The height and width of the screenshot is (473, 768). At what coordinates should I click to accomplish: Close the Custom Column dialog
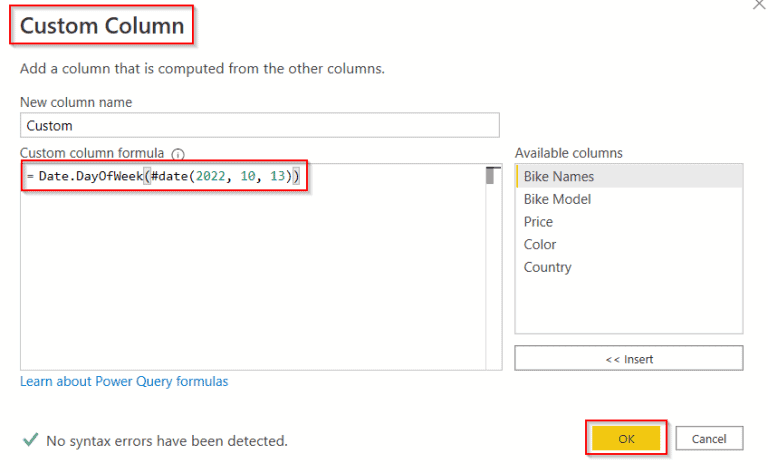tap(760, 5)
